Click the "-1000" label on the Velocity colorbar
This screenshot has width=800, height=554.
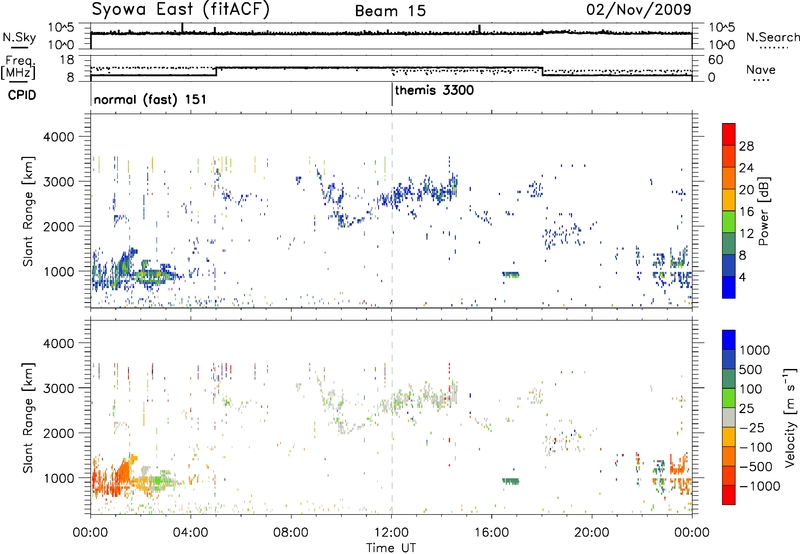click(x=760, y=486)
